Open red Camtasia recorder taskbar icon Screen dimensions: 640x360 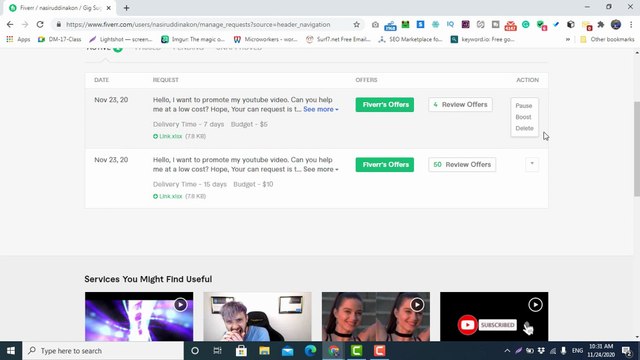[380, 351]
